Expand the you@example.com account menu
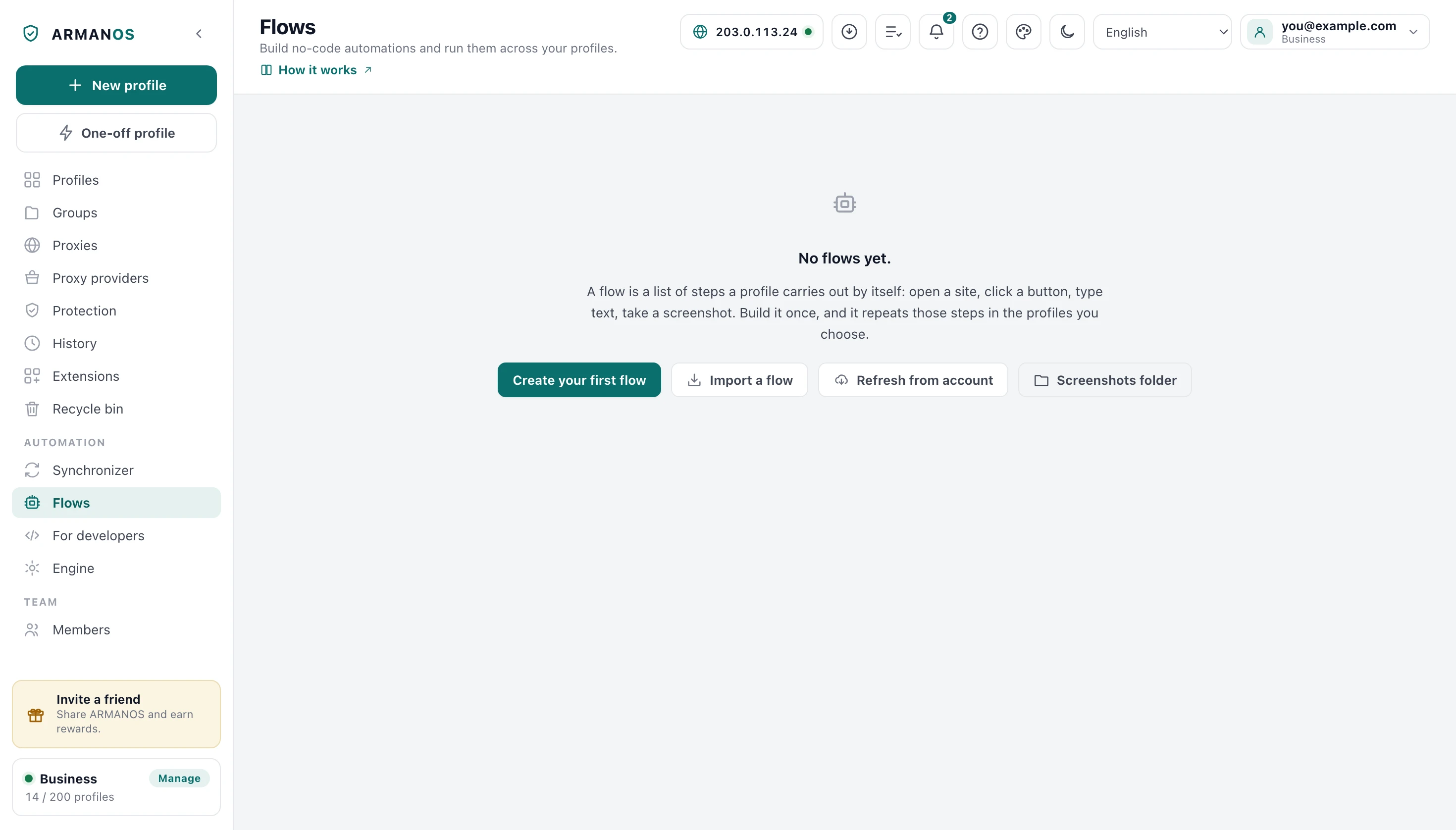The width and height of the screenshot is (1456, 830). tap(1335, 32)
